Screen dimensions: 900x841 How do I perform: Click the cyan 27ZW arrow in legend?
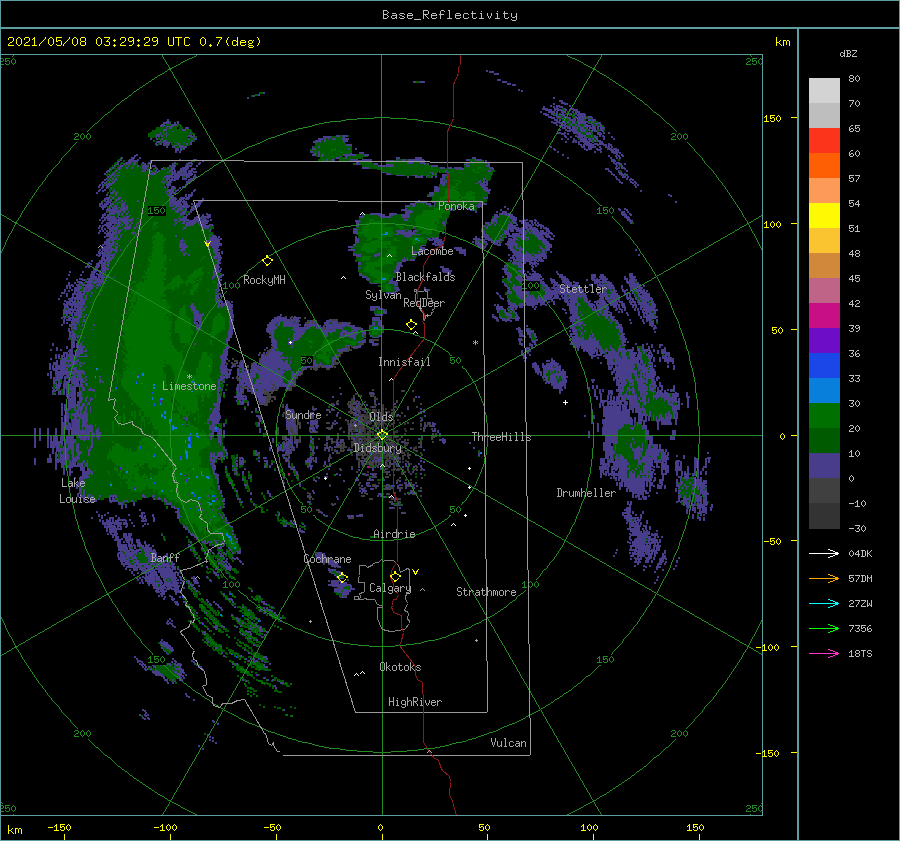tap(824, 603)
